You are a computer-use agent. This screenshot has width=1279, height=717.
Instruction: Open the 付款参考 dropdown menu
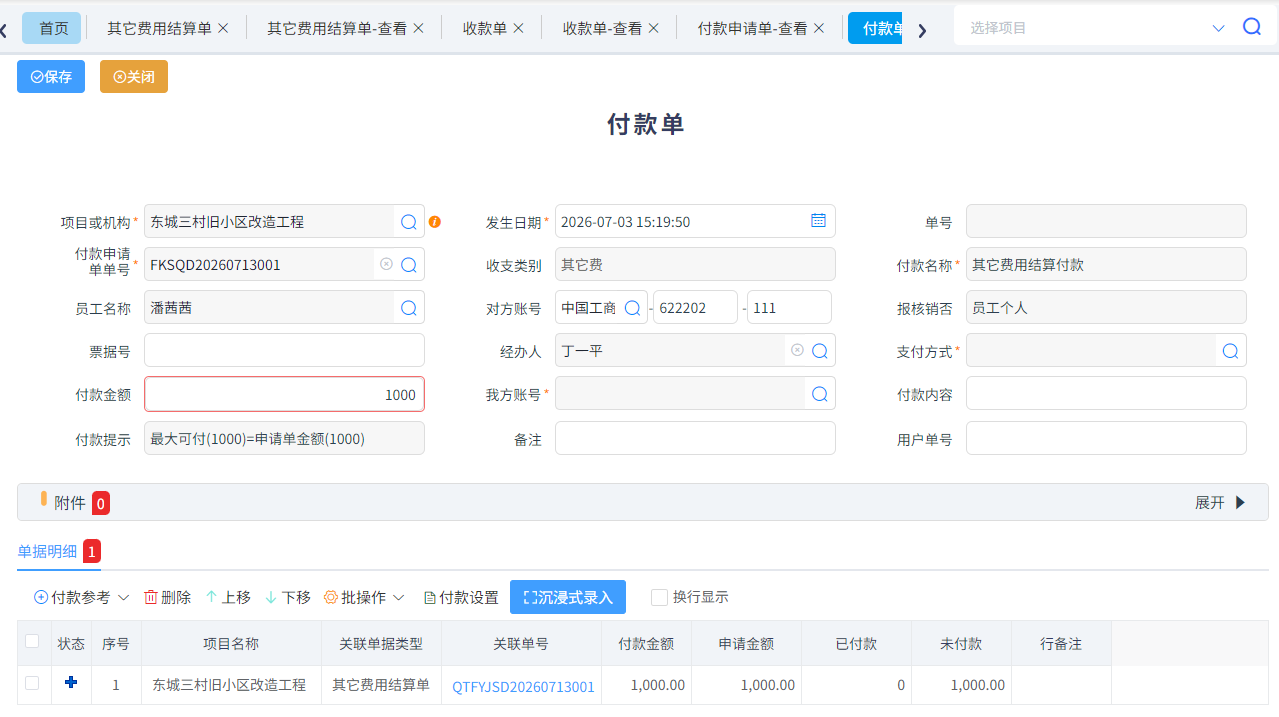[82, 597]
